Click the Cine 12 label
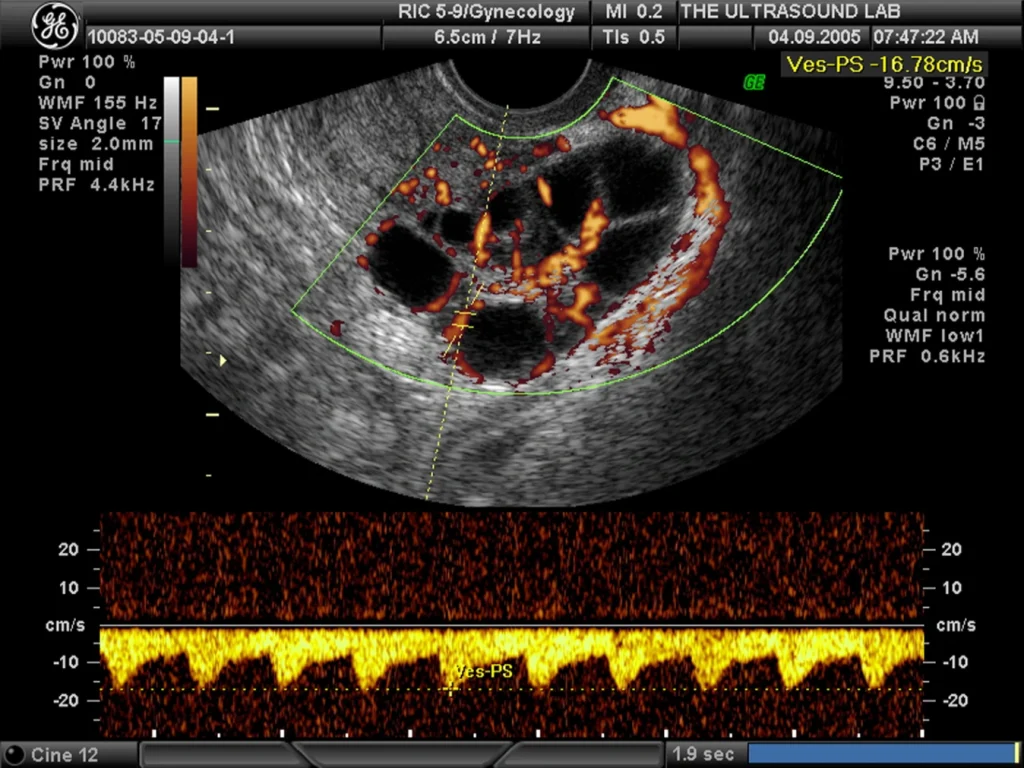The height and width of the screenshot is (768, 1024). (x=64, y=755)
